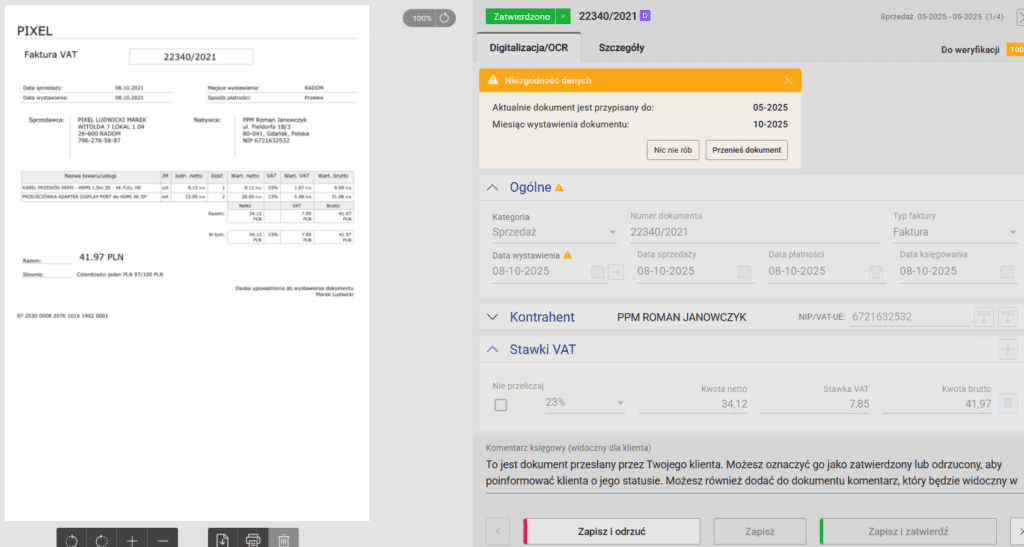The height and width of the screenshot is (547, 1024).
Task: Switch to the Szczegóły tab
Action: coord(621,47)
